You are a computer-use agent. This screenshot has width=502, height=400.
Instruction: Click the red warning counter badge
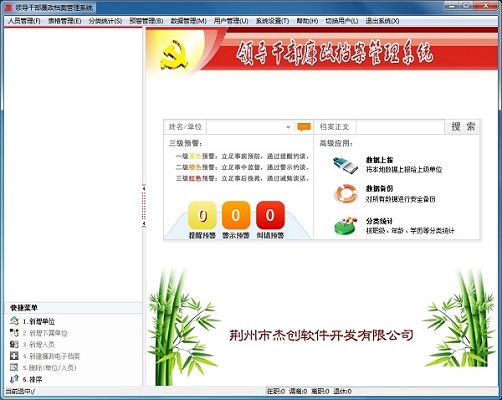point(270,215)
